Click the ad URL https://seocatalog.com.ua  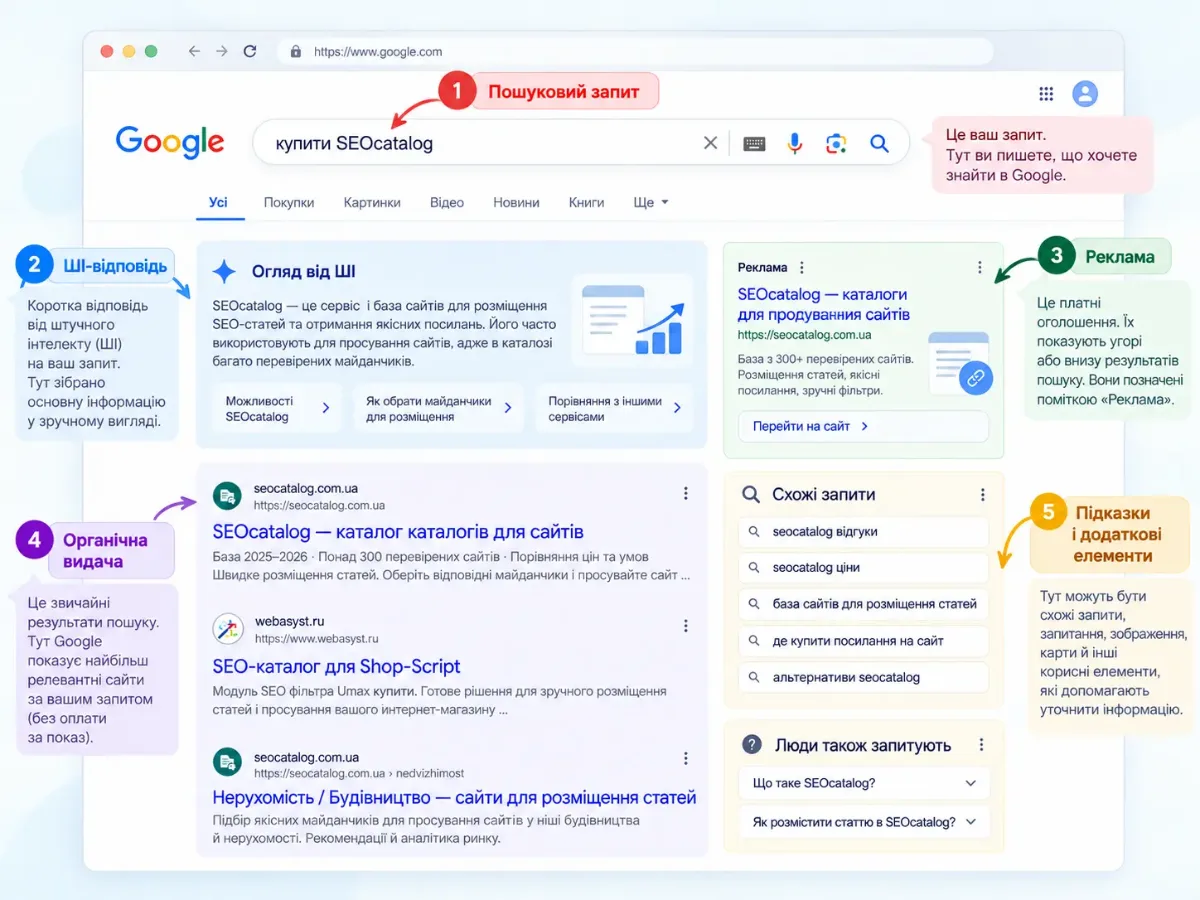(804, 335)
